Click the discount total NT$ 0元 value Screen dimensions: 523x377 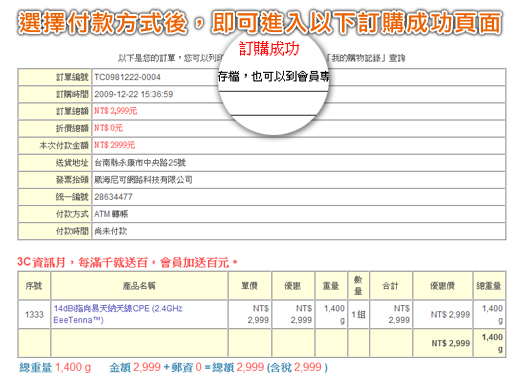pyautogui.click(x=108, y=128)
